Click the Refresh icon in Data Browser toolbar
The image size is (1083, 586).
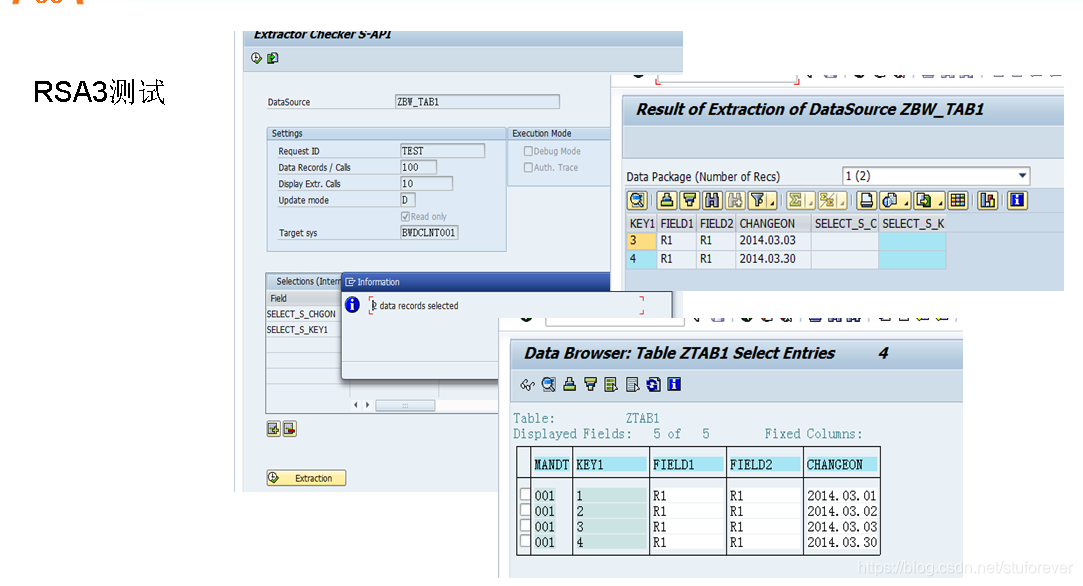coord(653,385)
